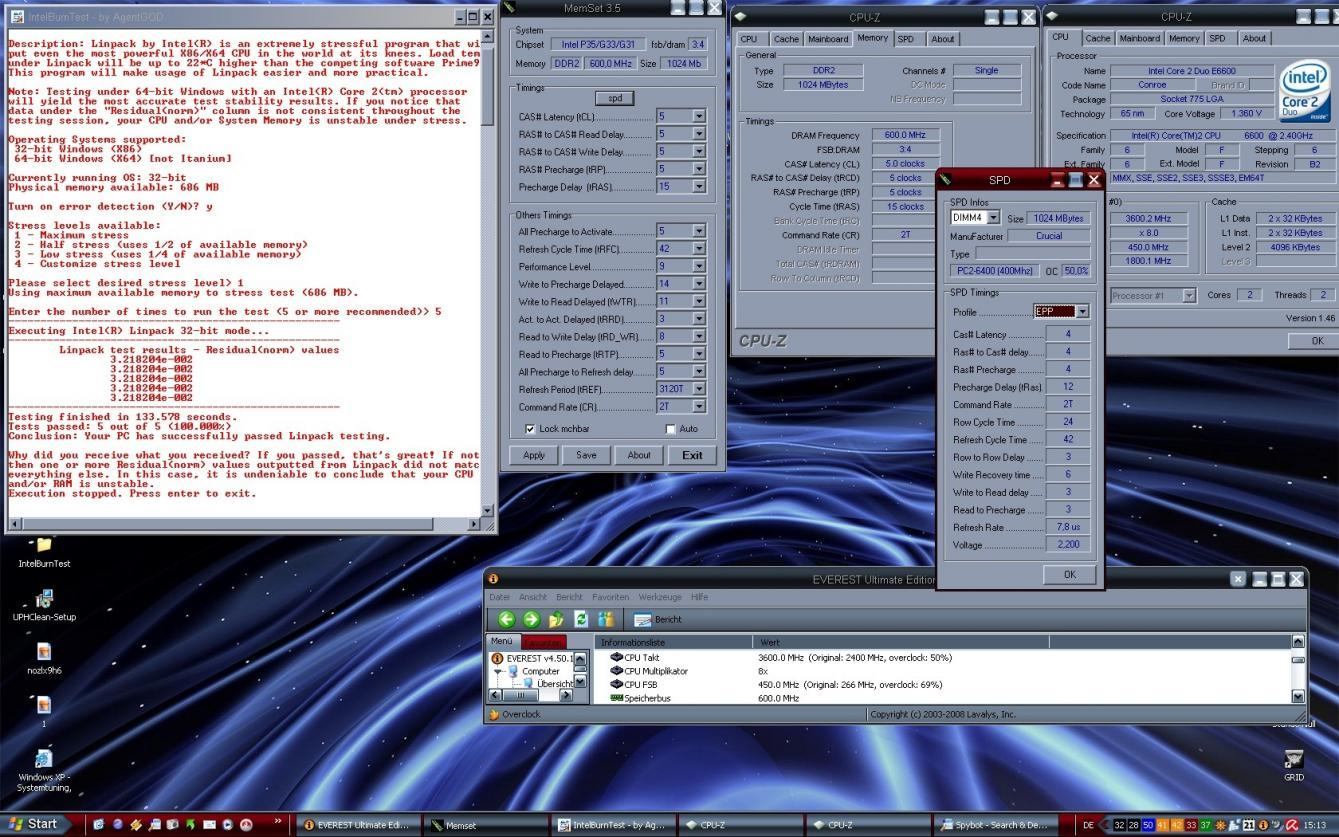Viewport: 1339px width, 837px height.
Task: Click the Overclock status bar icon
Action: click(494, 714)
